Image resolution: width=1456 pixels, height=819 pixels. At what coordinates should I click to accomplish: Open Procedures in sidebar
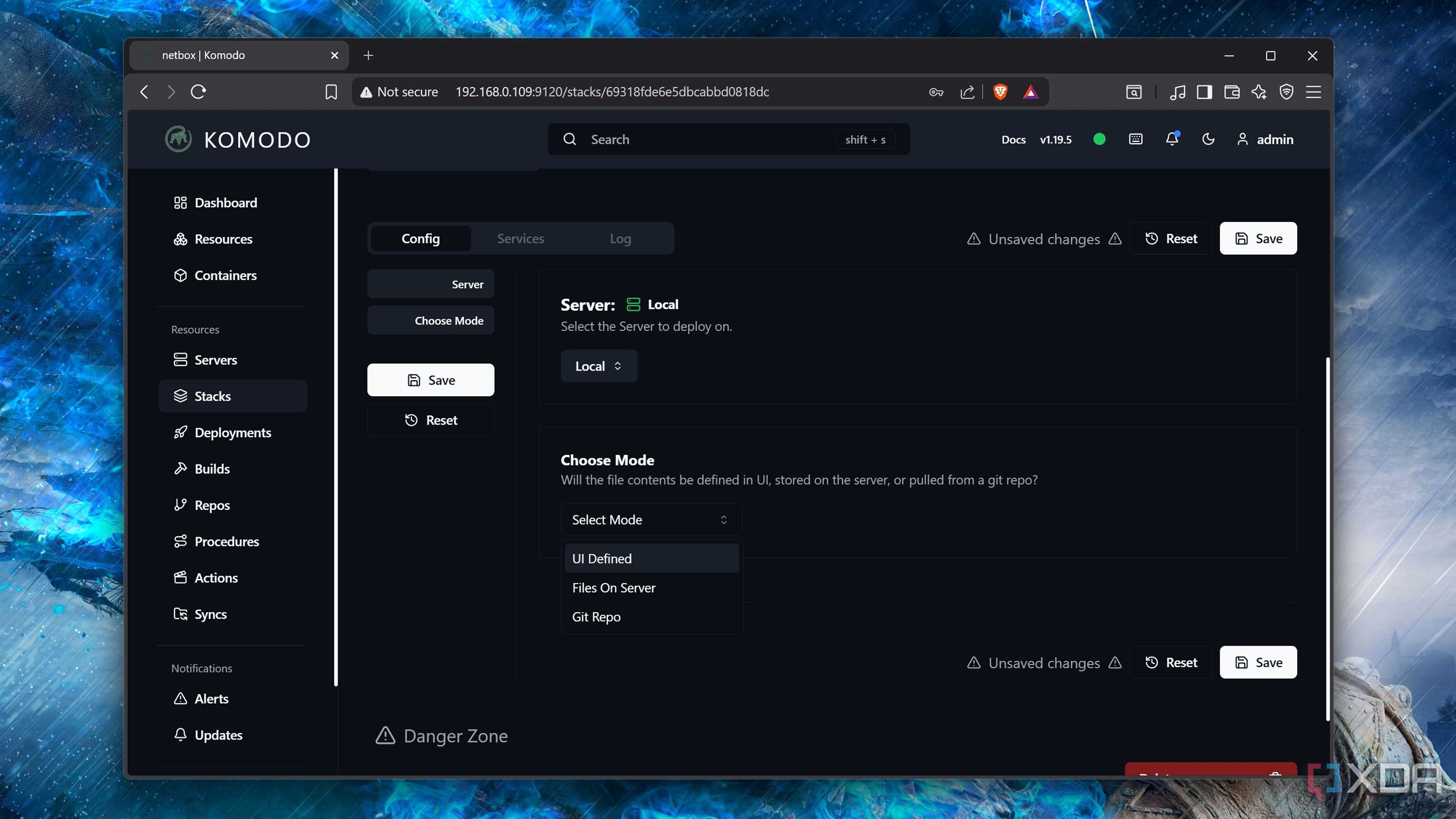click(x=232, y=541)
